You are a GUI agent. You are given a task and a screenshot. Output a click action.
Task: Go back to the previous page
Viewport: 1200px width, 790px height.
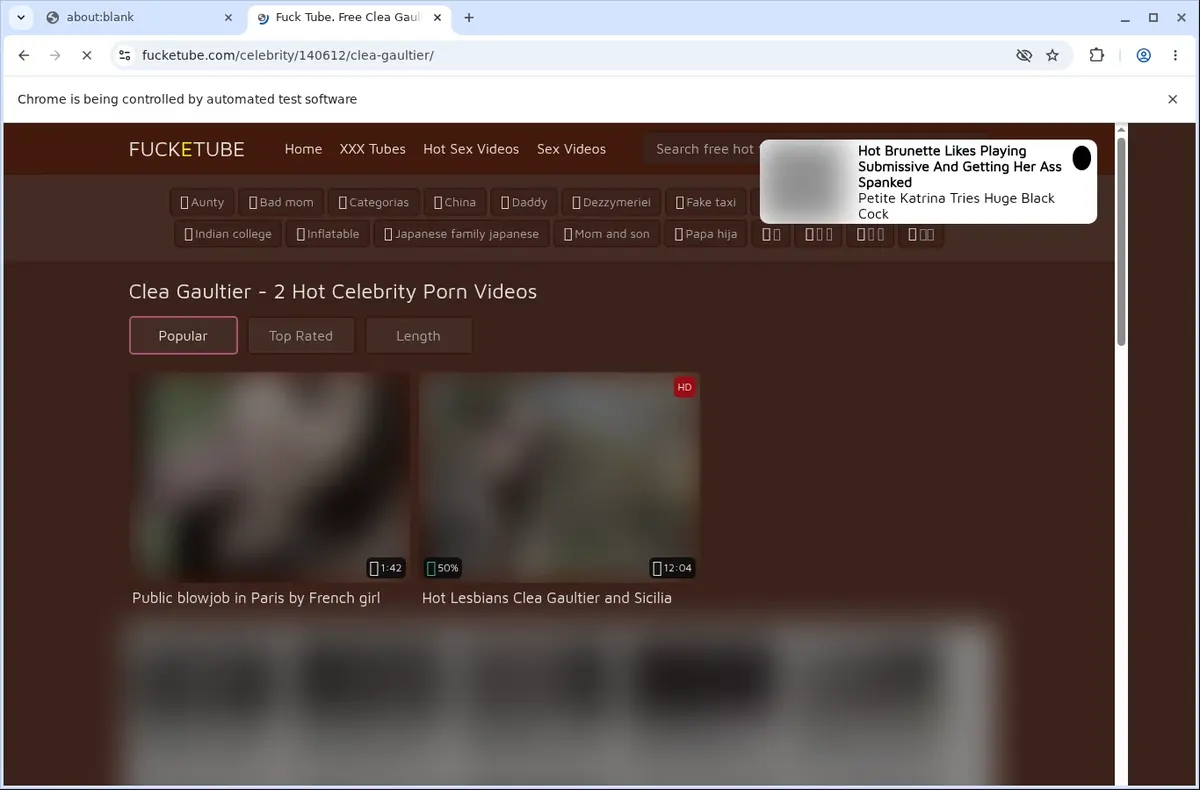click(x=24, y=56)
